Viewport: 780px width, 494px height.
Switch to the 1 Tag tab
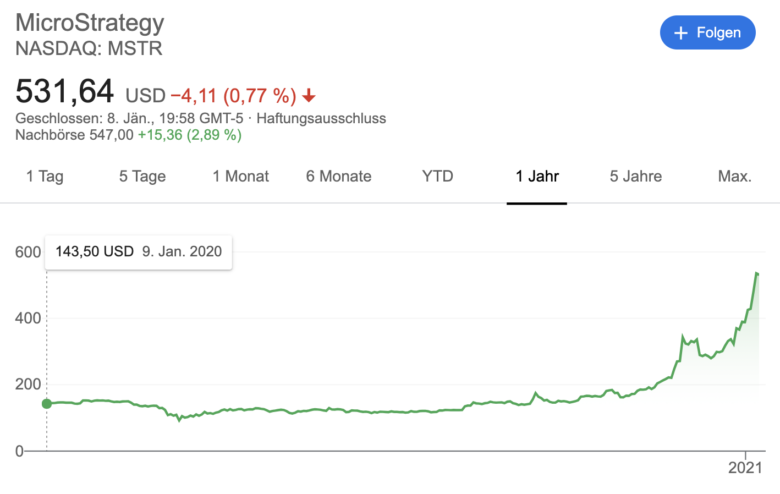coord(45,176)
